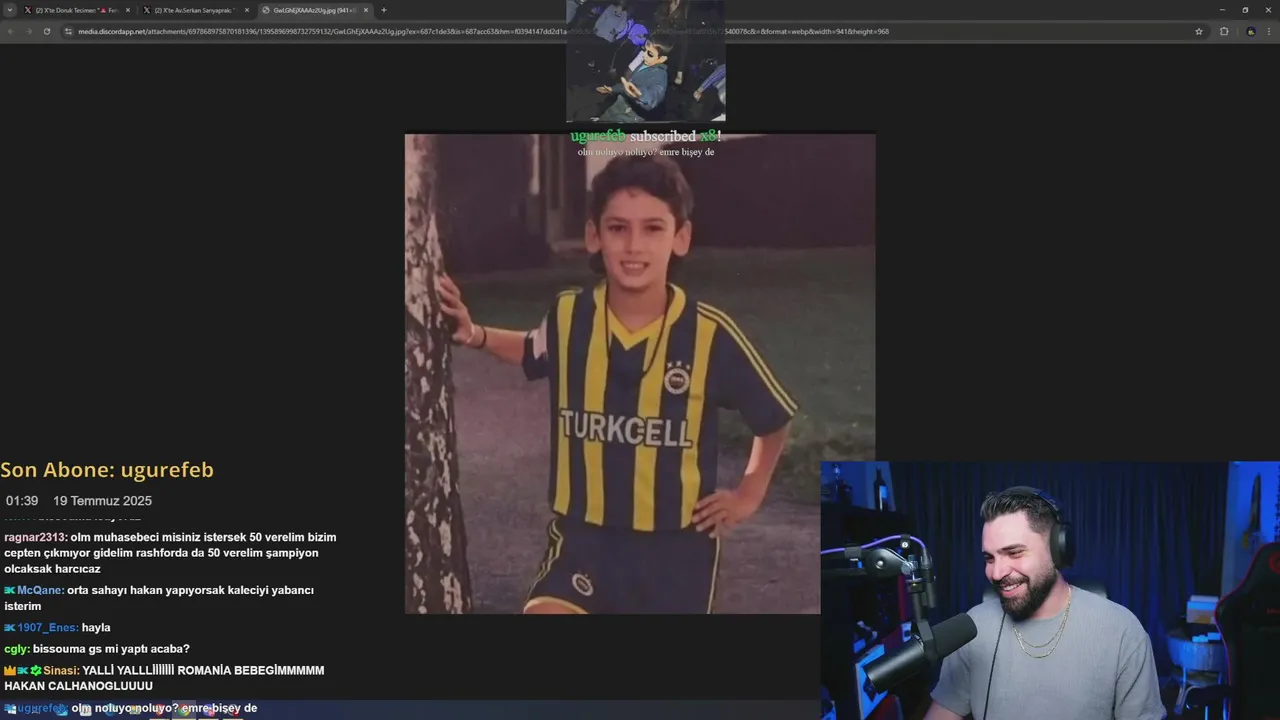
Task: Go back to the previous page
Action: click(11, 31)
